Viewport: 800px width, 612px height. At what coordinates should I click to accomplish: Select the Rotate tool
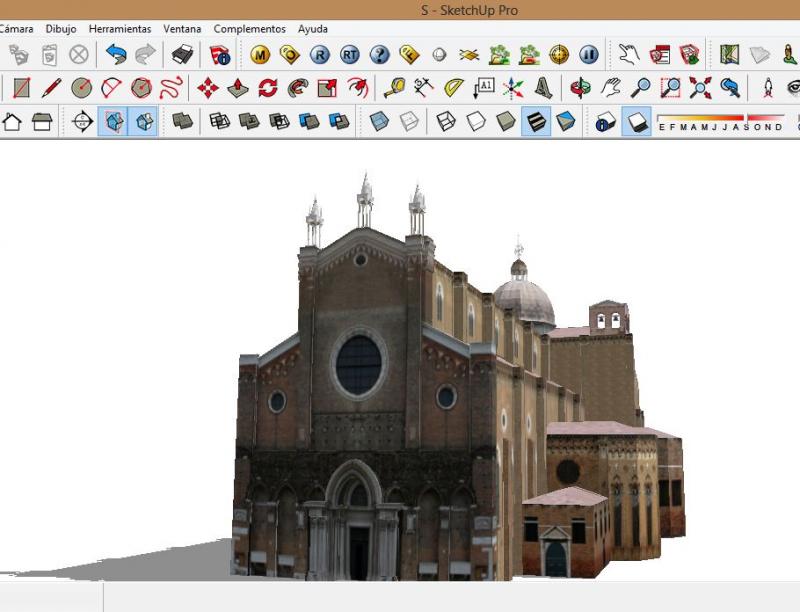click(267, 88)
